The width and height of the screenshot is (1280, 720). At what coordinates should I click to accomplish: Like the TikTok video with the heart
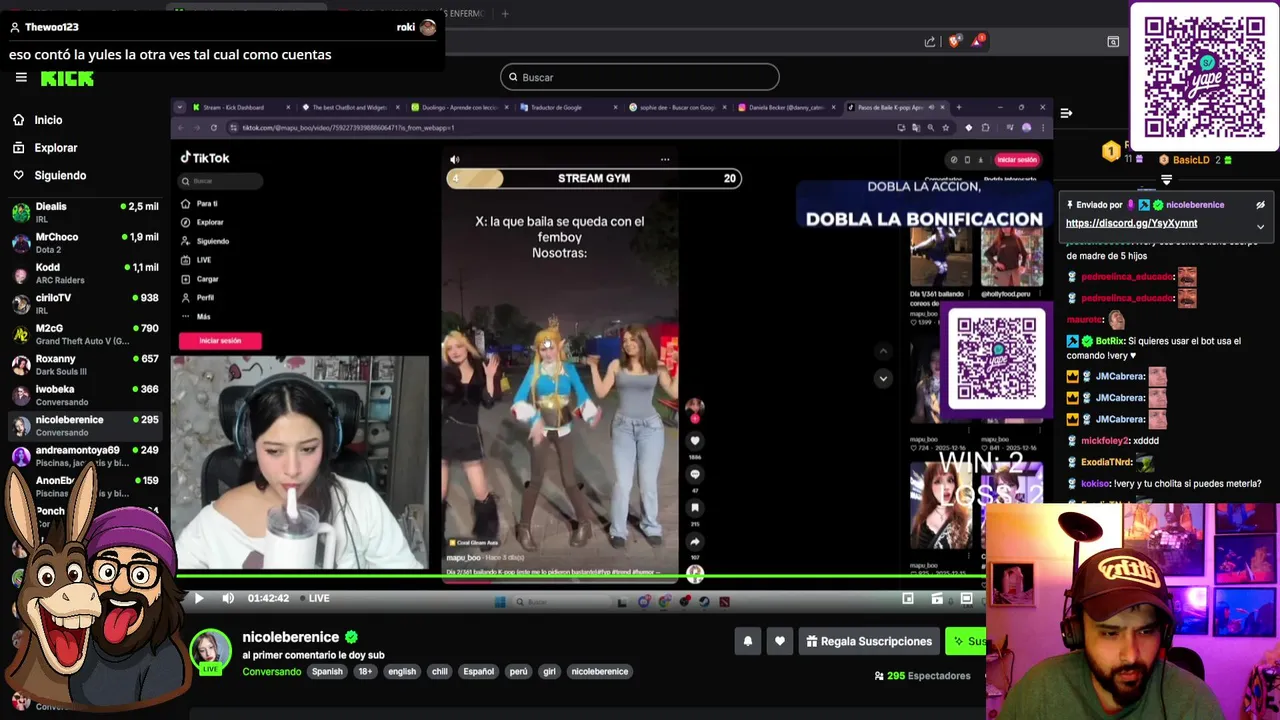click(695, 441)
